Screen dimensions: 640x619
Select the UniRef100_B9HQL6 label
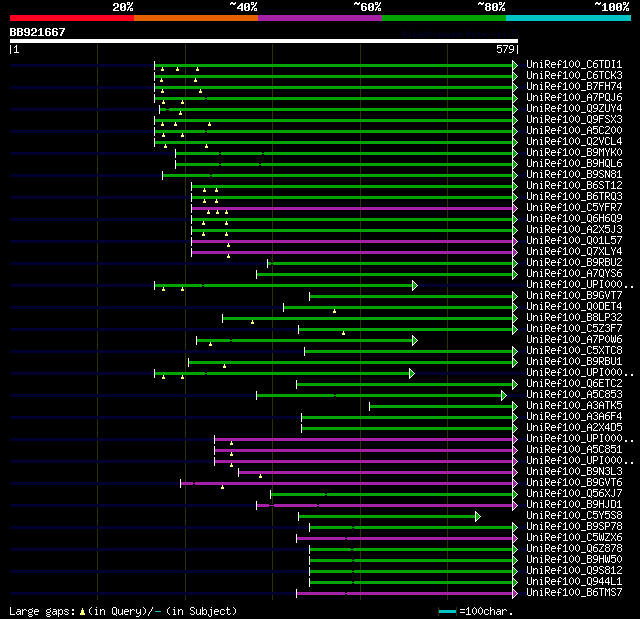pyautogui.click(x=574, y=164)
